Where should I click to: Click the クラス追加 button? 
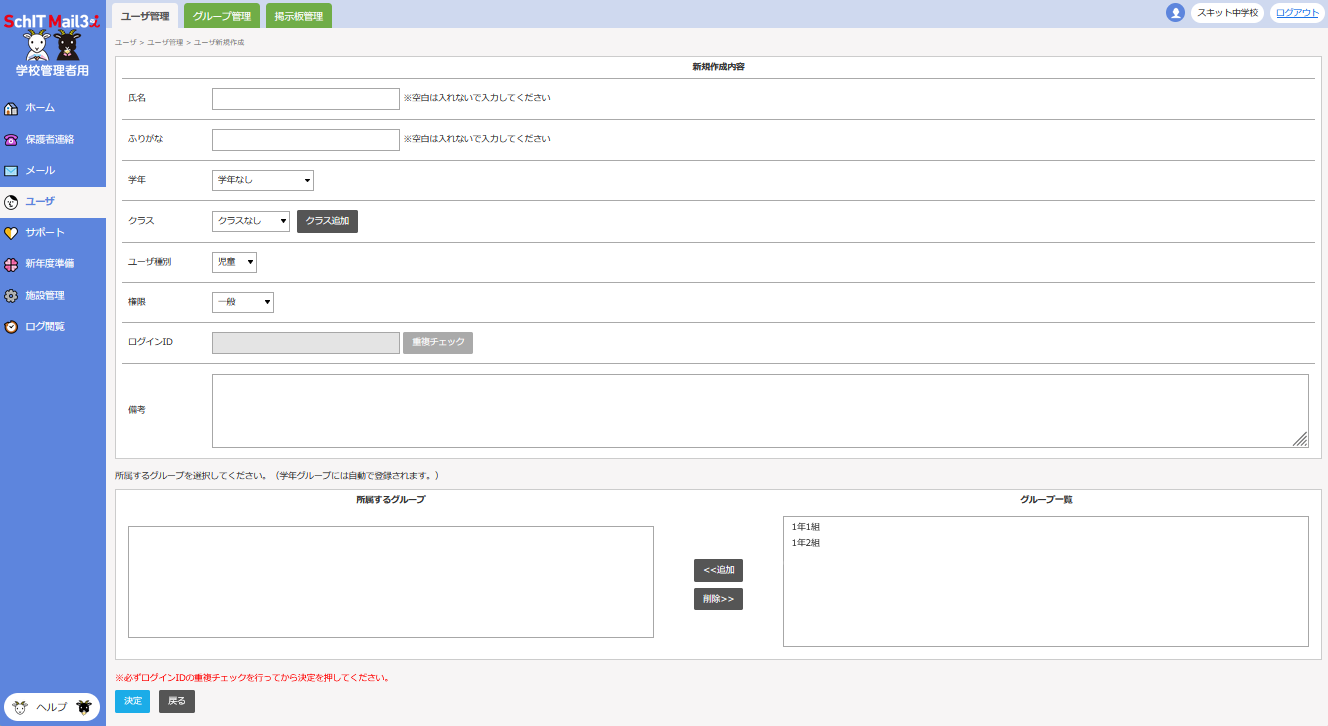327,221
